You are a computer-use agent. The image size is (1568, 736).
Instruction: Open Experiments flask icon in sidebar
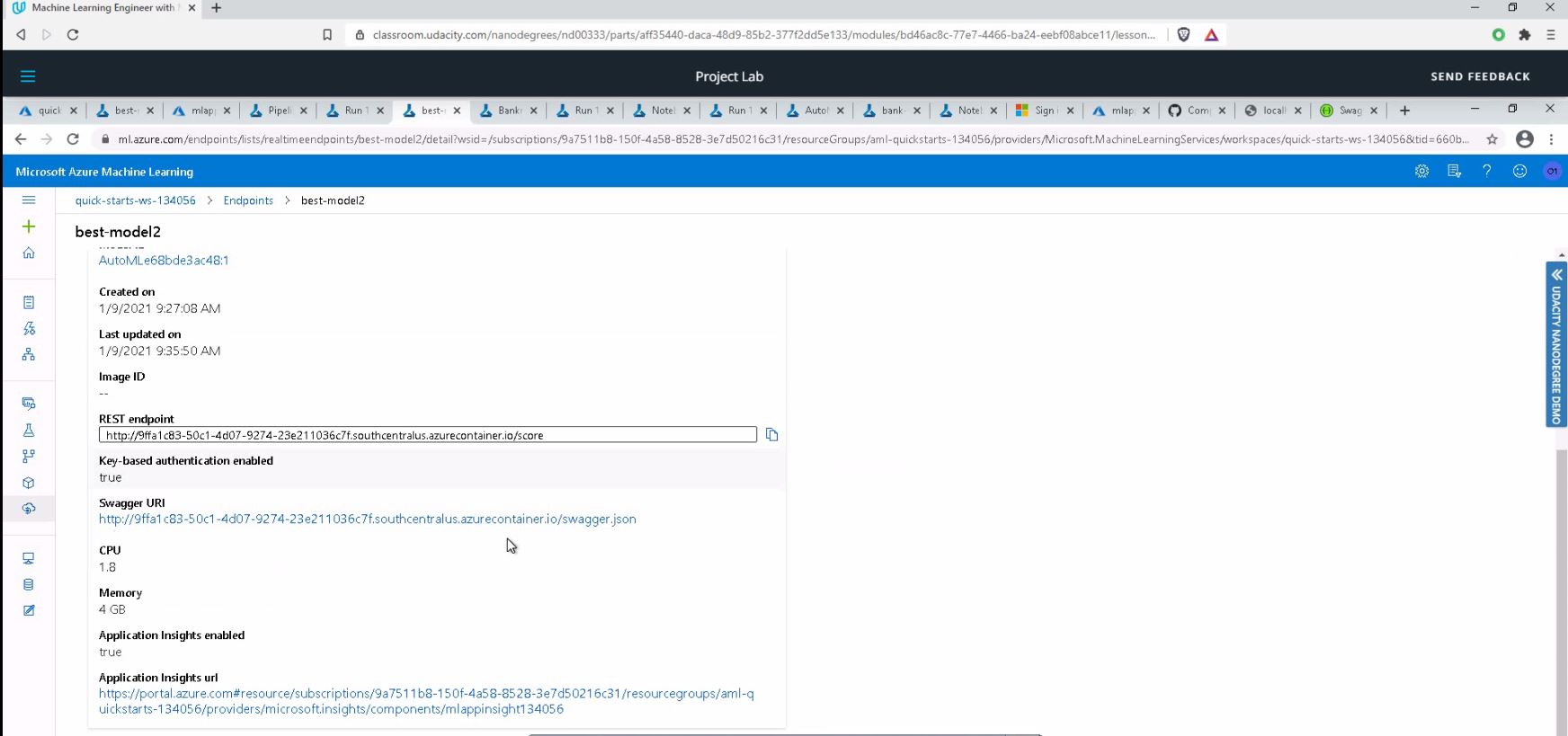coord(29,430)
